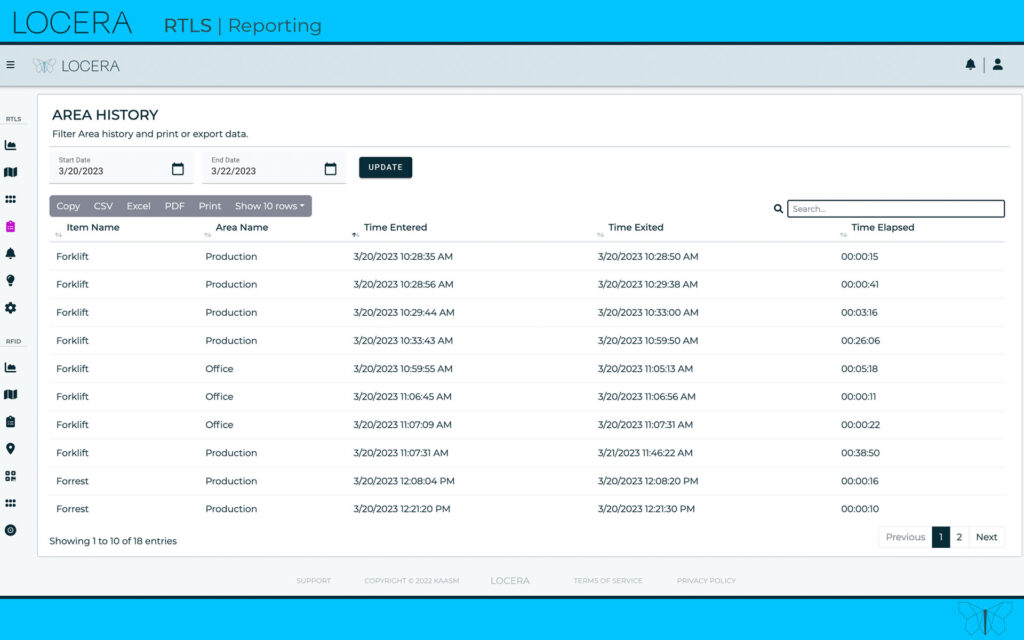
Task: Select the RFID location pin icon
Action: (13, 449)
